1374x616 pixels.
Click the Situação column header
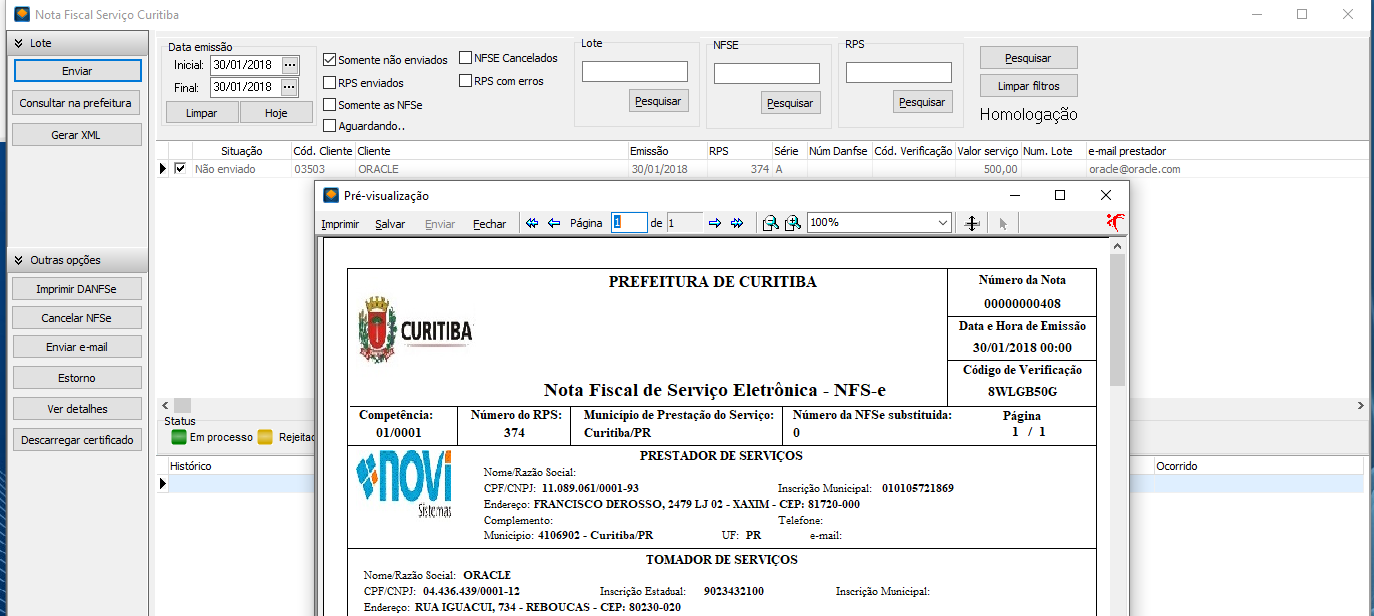(x=241, y=151)
